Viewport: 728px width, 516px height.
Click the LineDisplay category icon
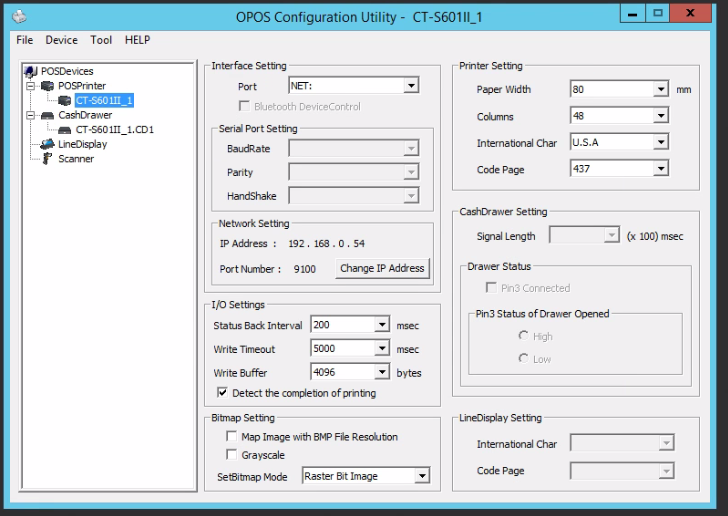click(47, 144)
